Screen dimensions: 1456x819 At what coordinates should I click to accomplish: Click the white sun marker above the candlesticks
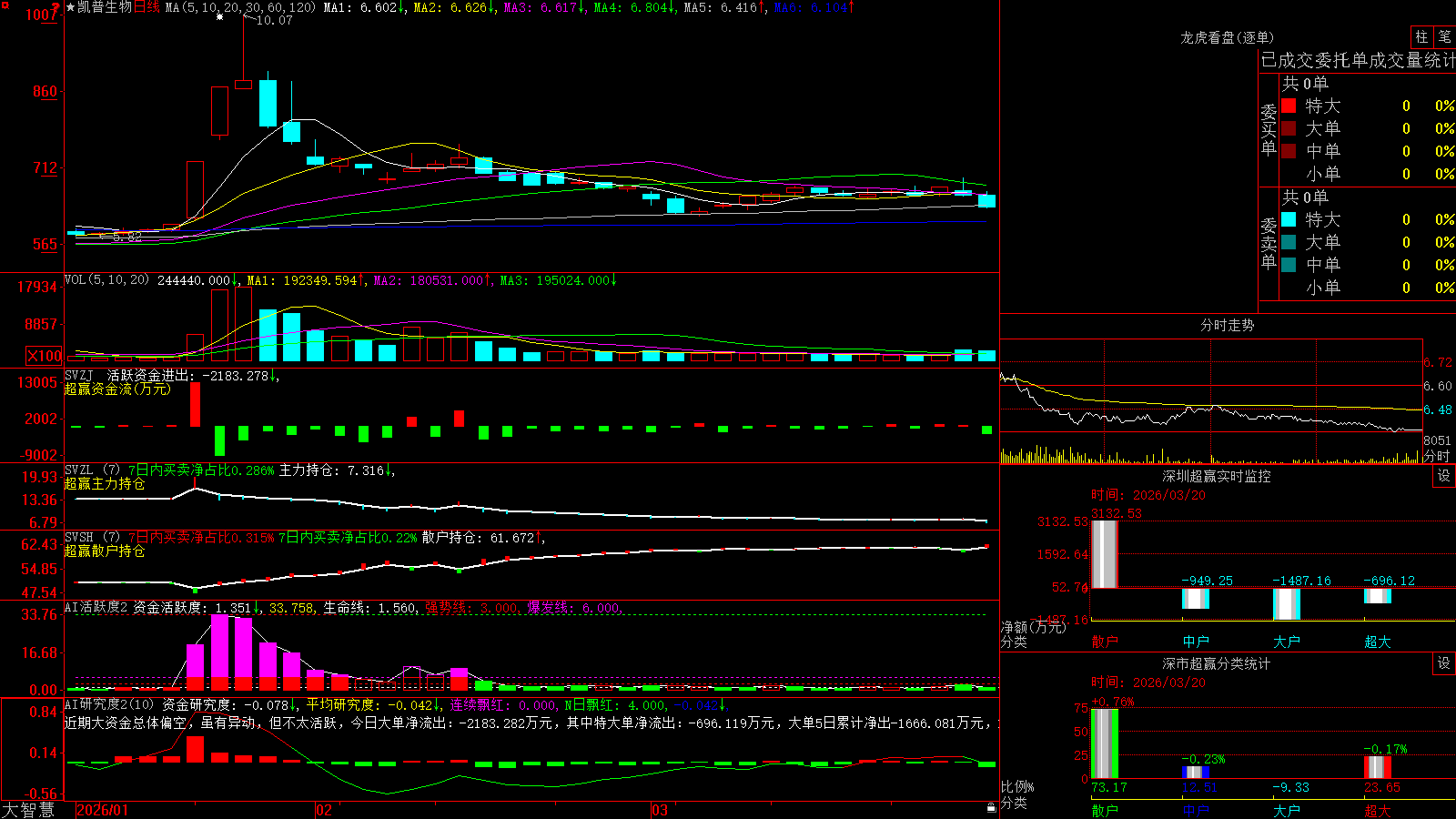[x=219, y=16]
